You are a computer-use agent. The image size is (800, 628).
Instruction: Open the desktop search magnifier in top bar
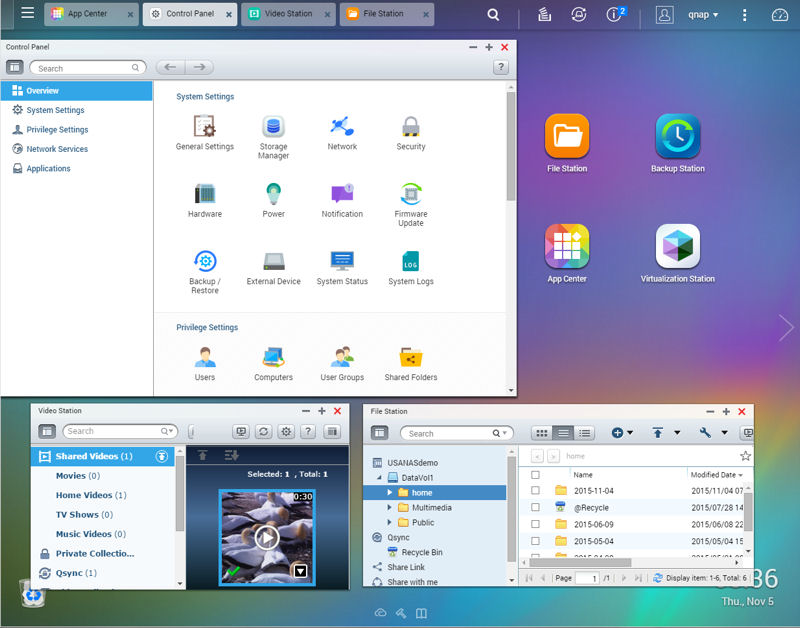[493, 14]
